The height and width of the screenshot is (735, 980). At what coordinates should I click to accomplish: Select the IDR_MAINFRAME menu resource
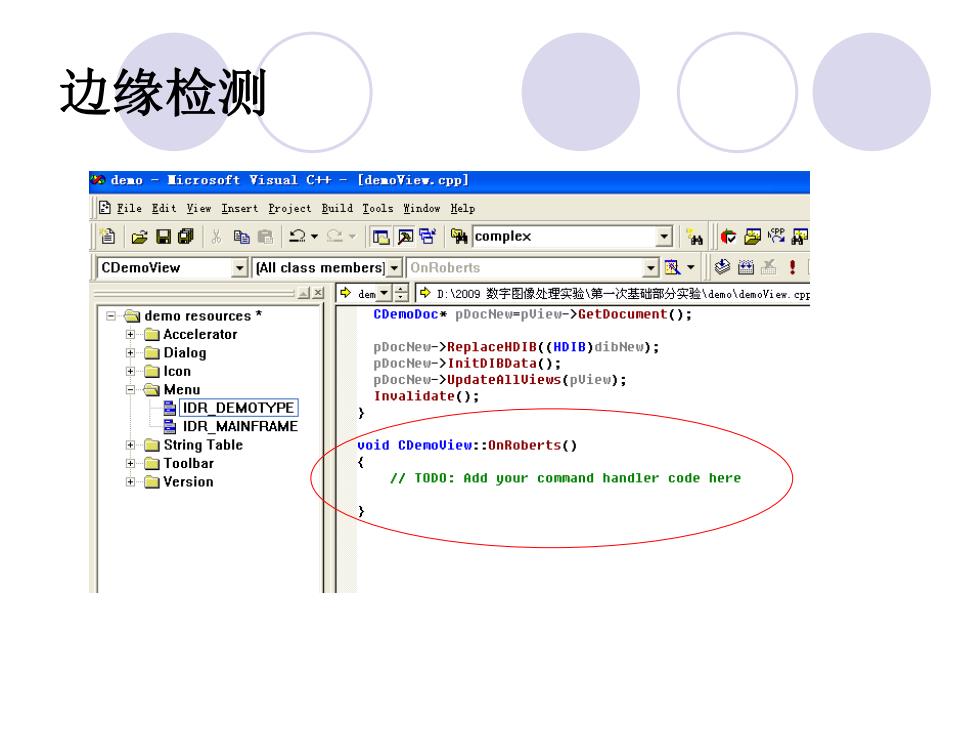tap(240, 426)
